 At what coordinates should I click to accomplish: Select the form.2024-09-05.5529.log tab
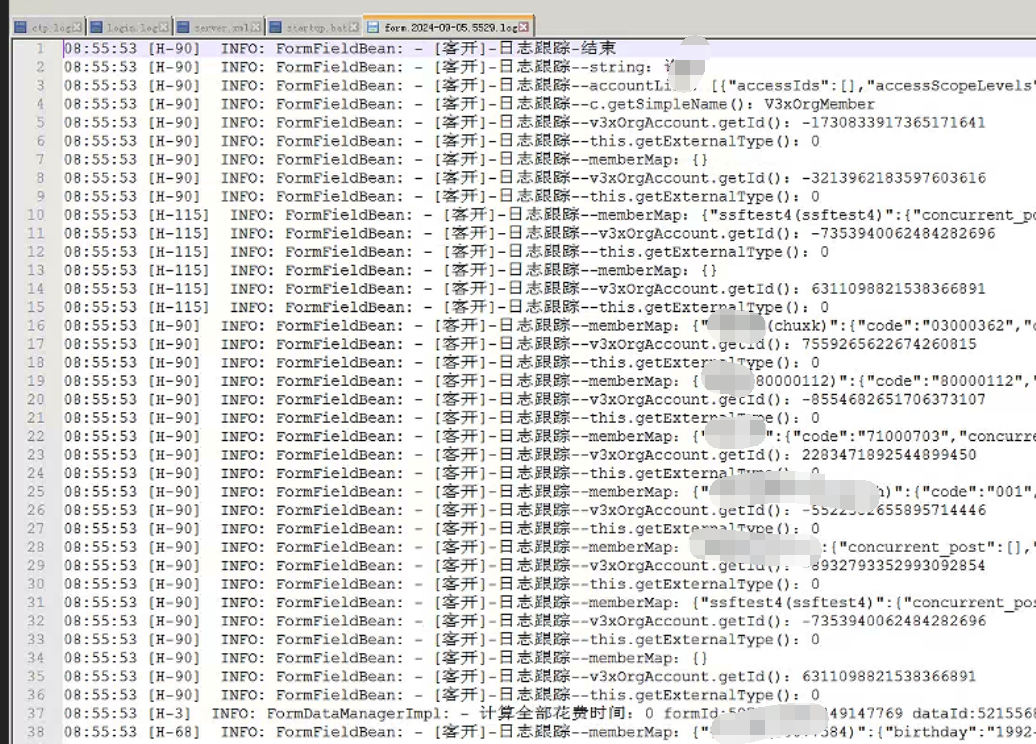[x=449, y=27]
